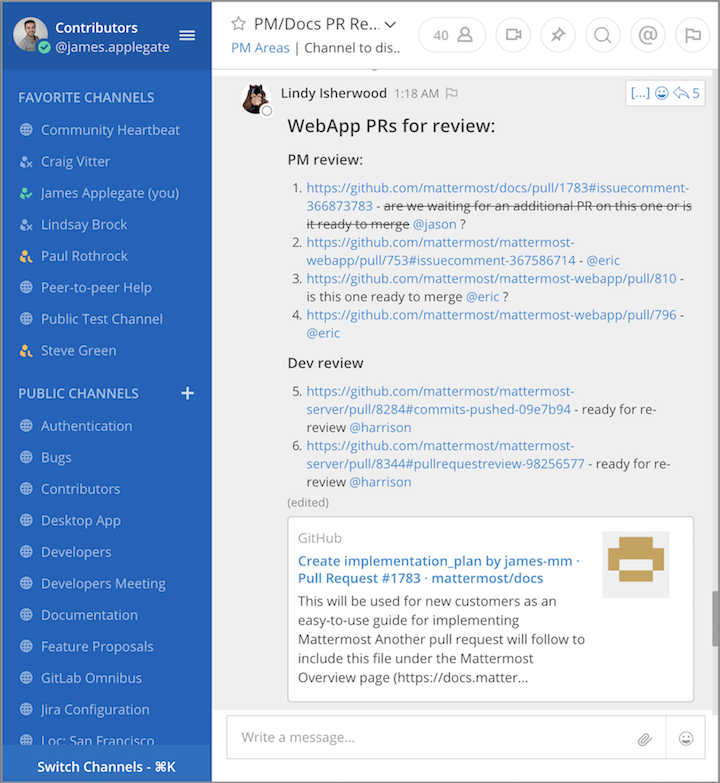The height and width of the screenshot is (783, 720).
Task: Add a public channel with the plus icon
Action: pyautogui.click(x=187, y=393)
